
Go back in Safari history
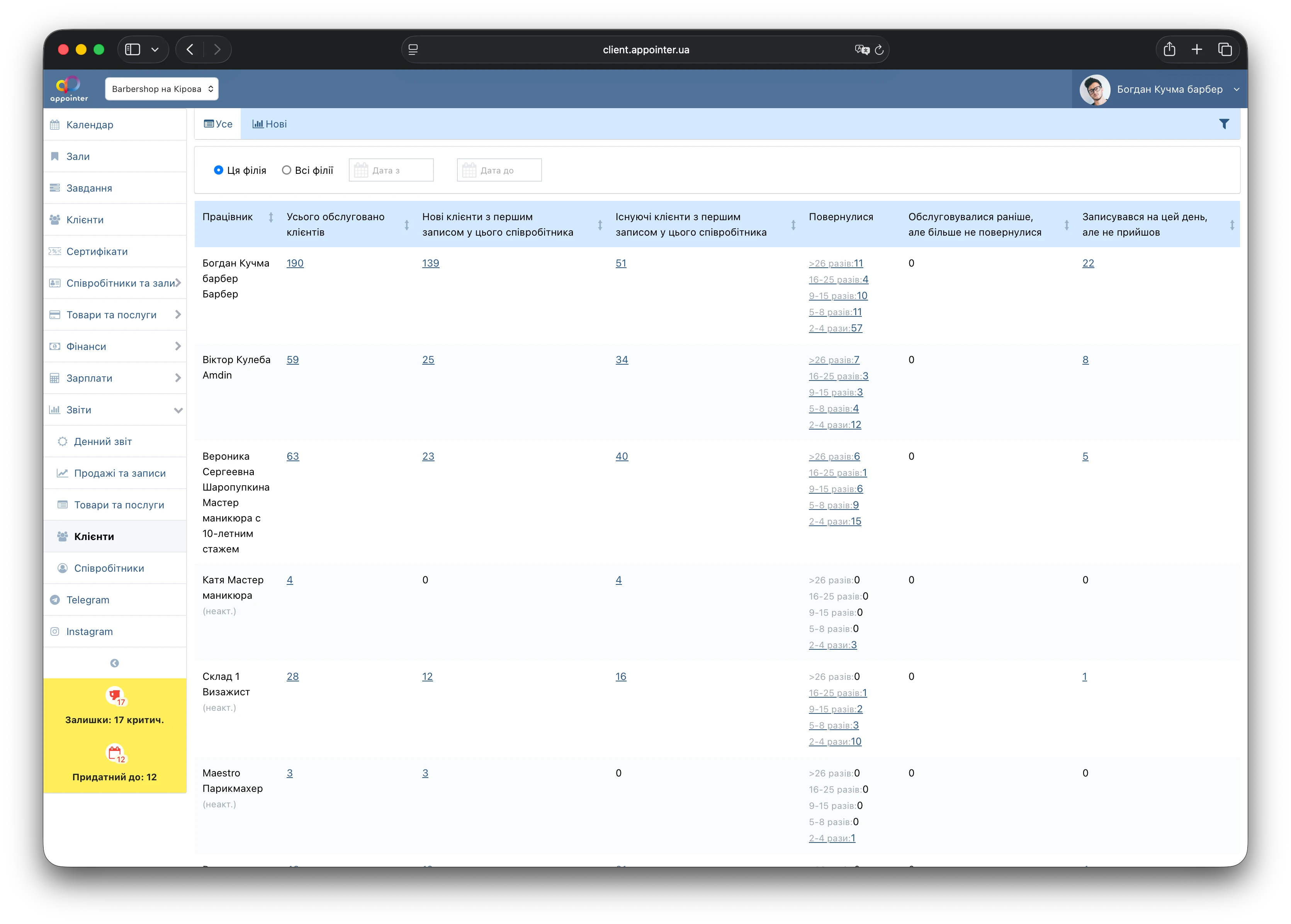[x=190, y=49]
